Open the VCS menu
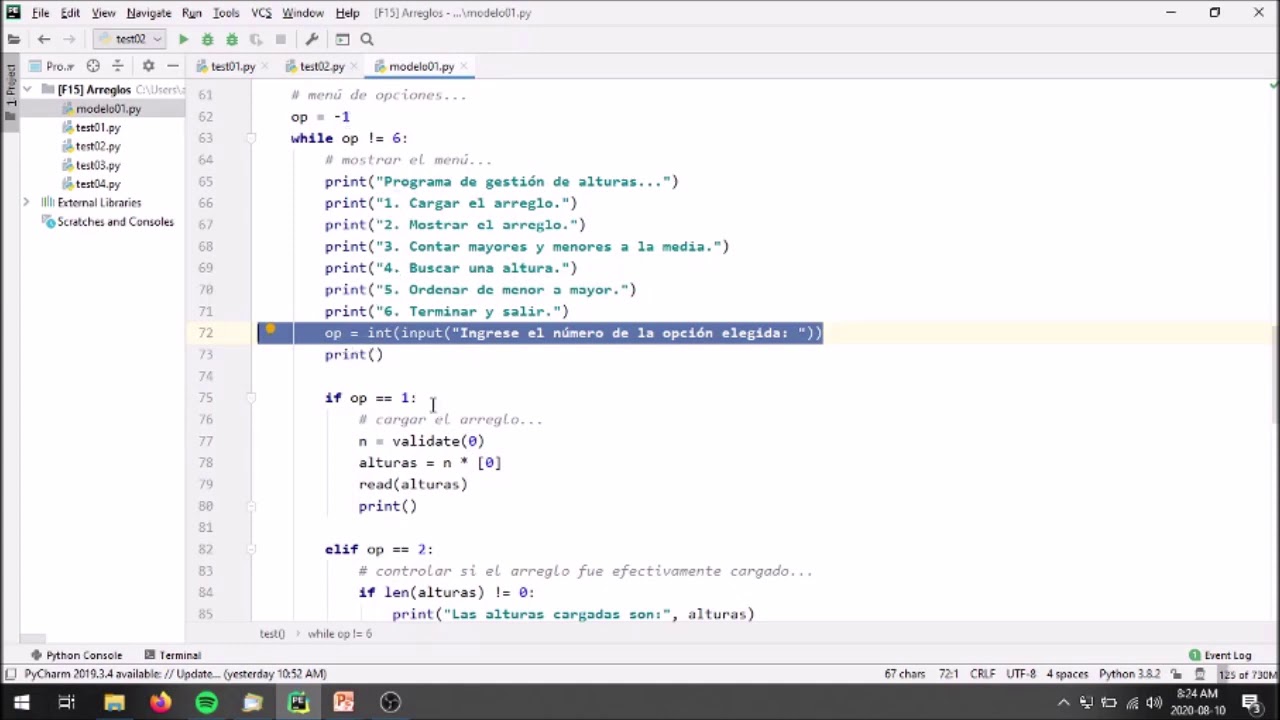Image resolution: width=1280 pixels, height=720 pixels. coord(261,13)
